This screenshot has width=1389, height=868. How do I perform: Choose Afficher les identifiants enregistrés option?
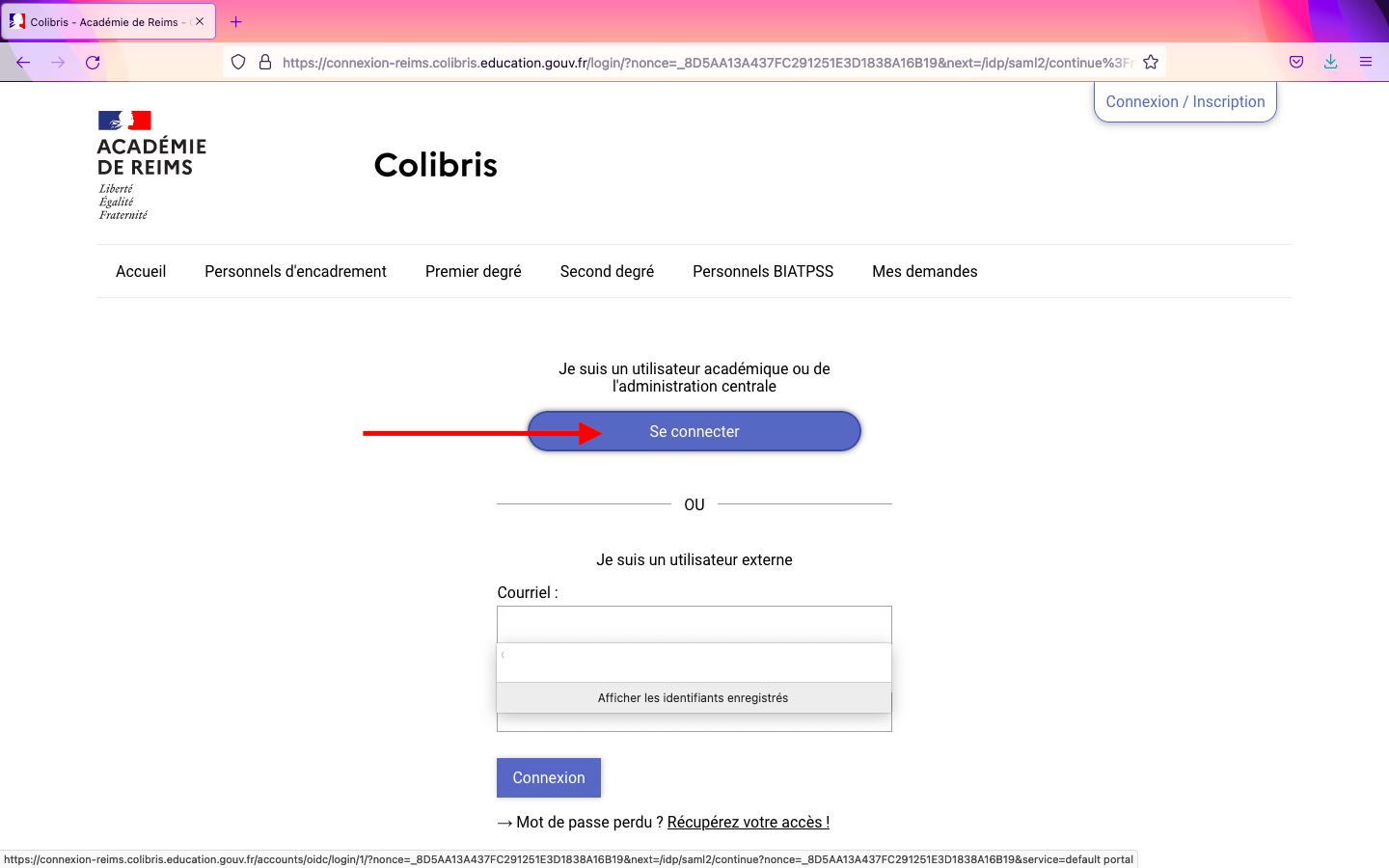coord(693,698)
